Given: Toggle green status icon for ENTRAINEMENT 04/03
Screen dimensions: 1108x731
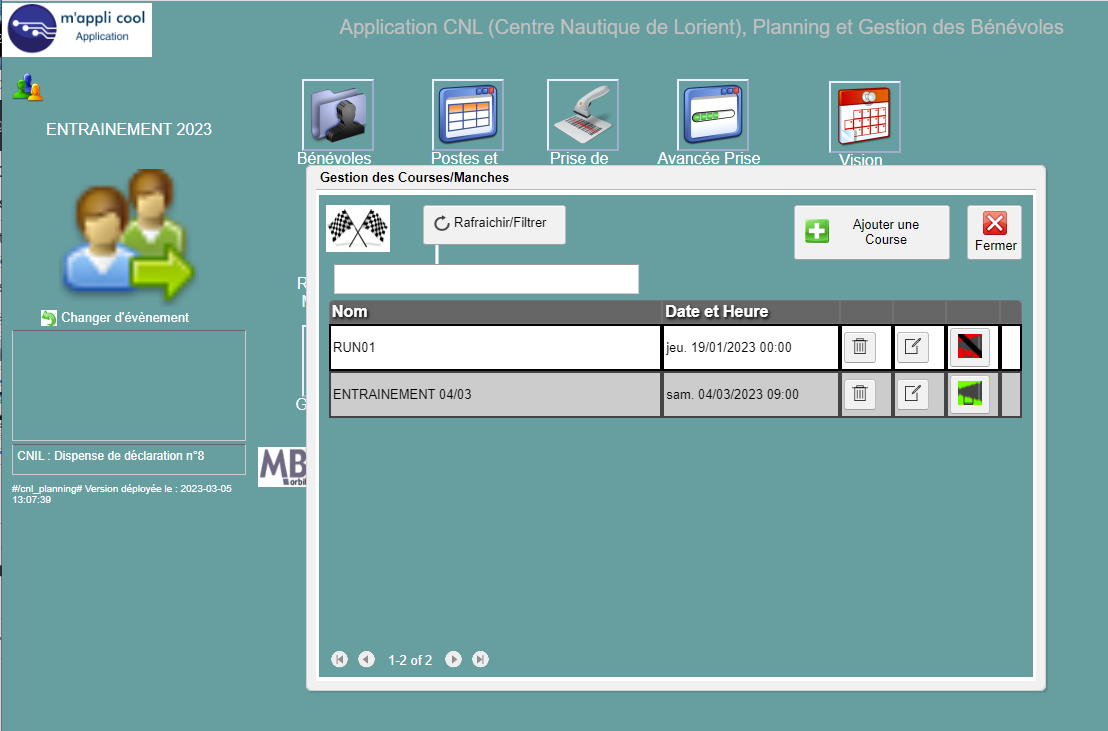Looking at the screenshot, I should (969, 394).
